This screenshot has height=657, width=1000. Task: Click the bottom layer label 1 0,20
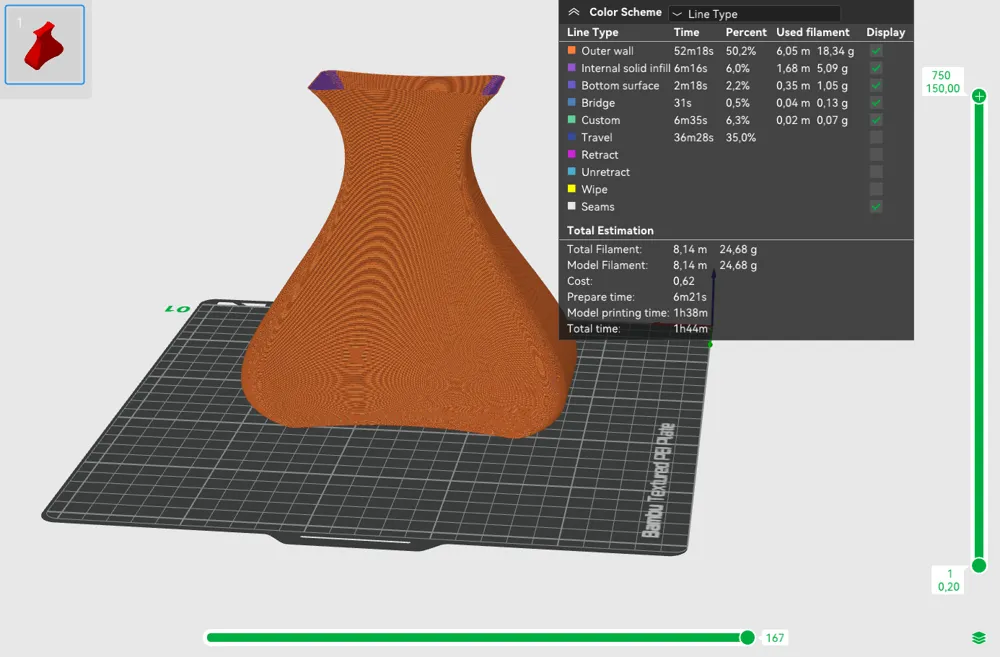click(x=948, y=580)
